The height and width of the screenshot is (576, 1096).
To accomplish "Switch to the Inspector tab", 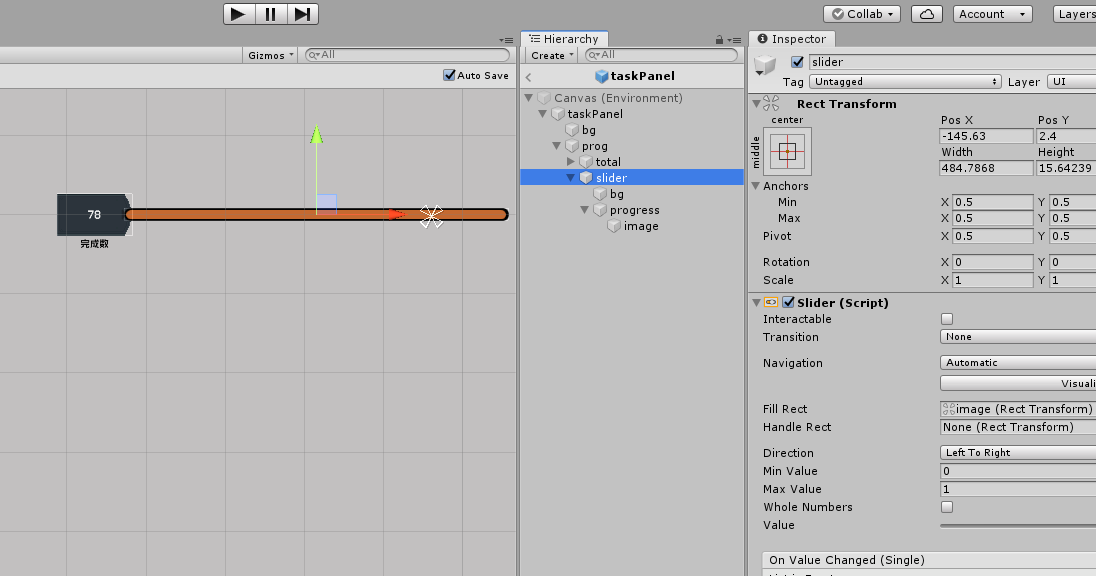I will click(792, 39).
